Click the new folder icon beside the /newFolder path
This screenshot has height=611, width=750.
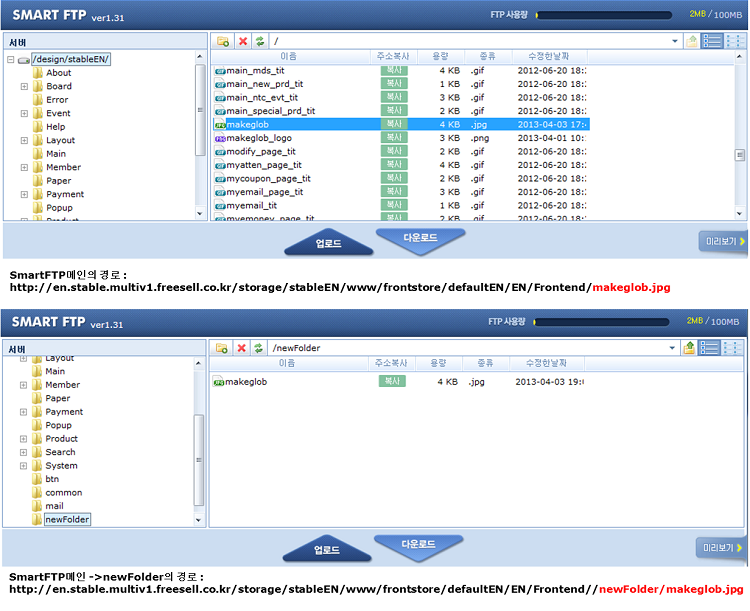tap(223, 347)
